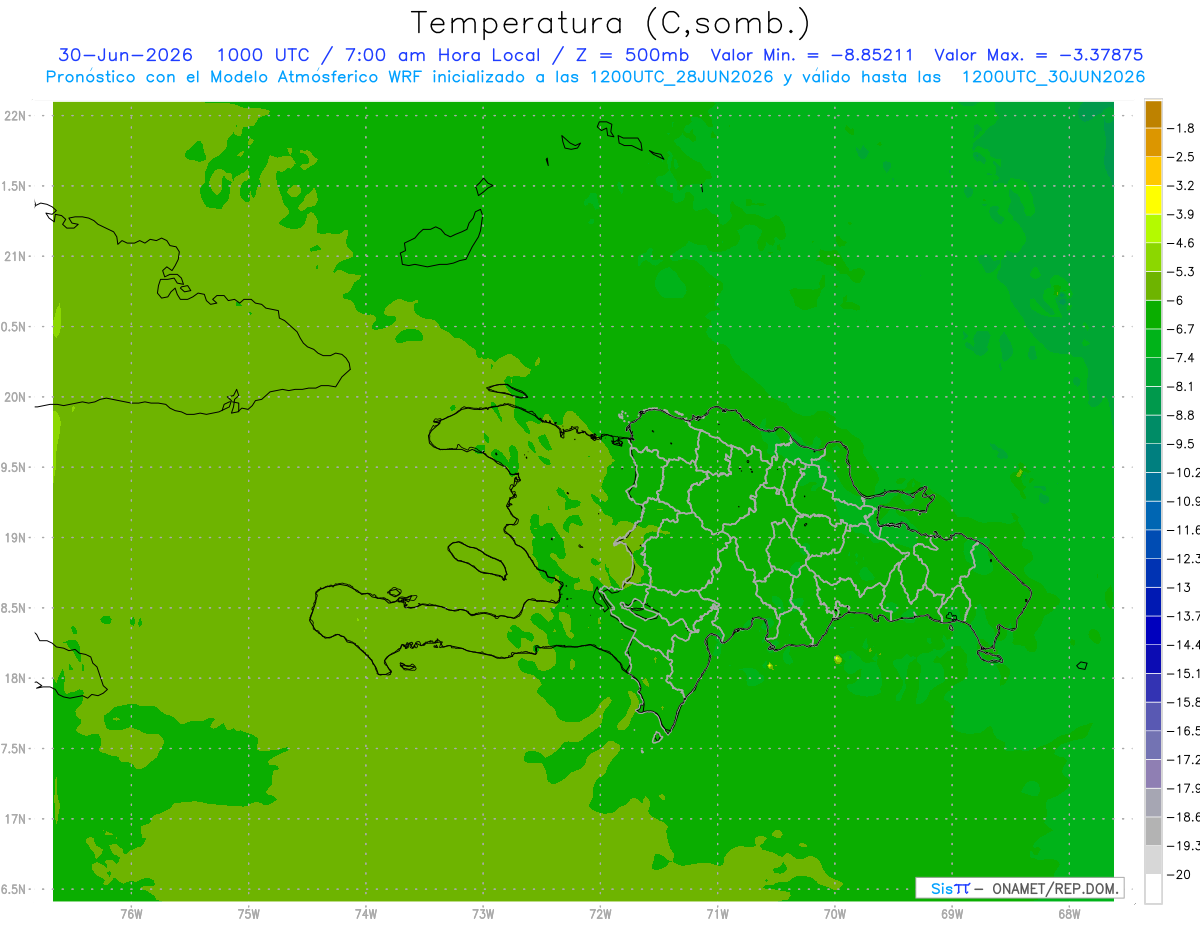Click the SisTT - ONAMET/REP.DOM. logo box
The height and width of the screenshot is (927, 1200).
point(1019,888)
